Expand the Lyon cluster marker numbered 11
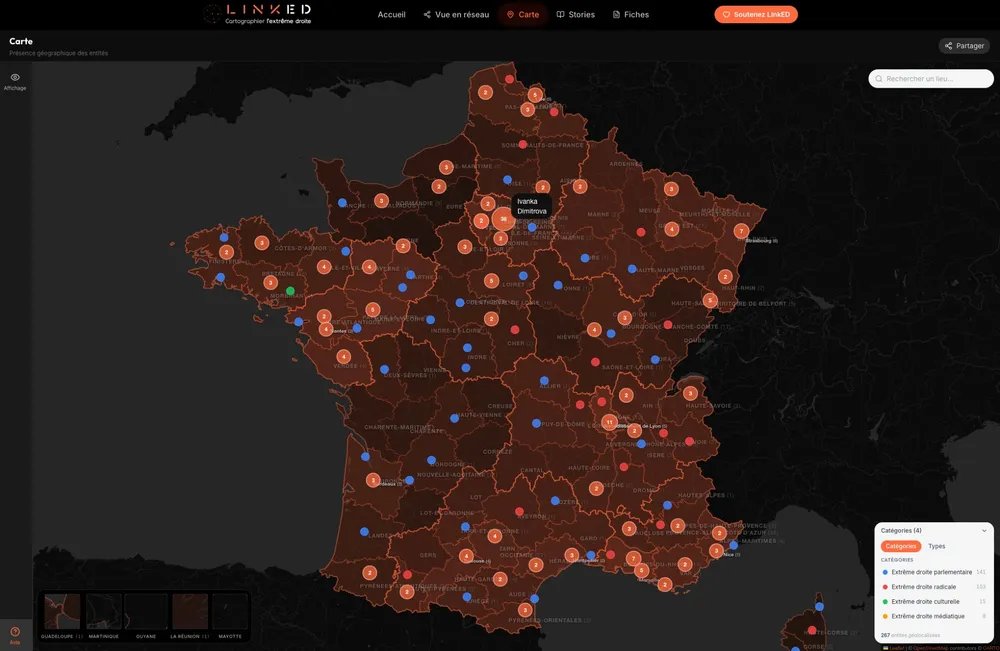 [609, 421]
